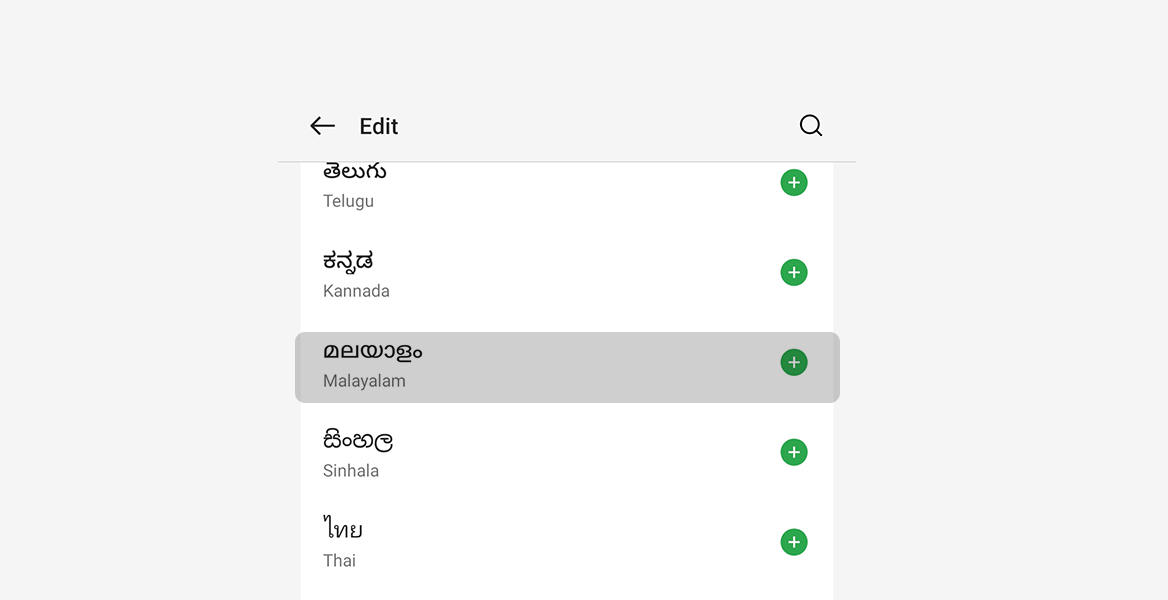This screenshot has width=1168, height=600.
Task: Add Thai with the plus button
Action: 794,542
